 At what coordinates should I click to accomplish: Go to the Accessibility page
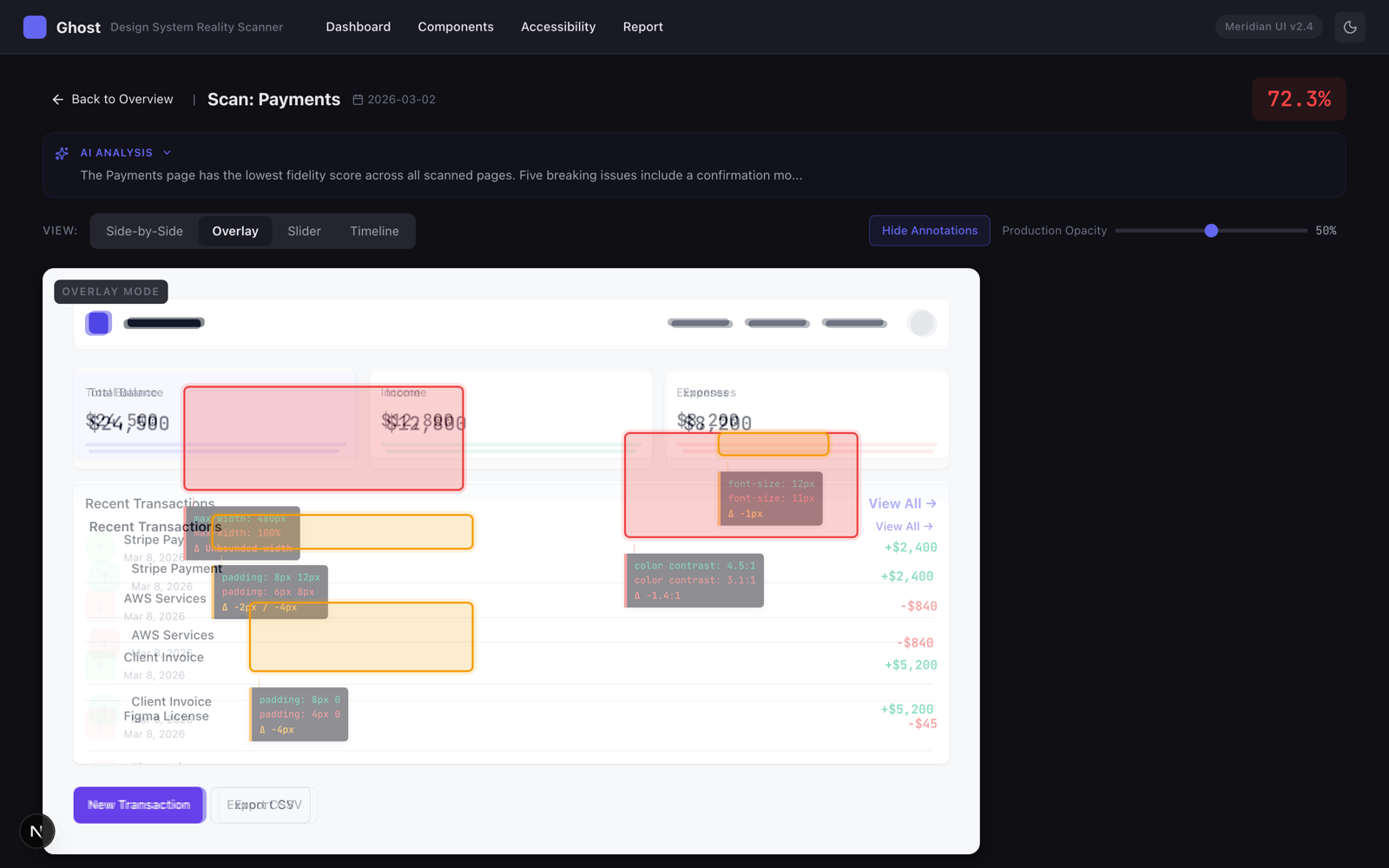(x=557, y=27)
